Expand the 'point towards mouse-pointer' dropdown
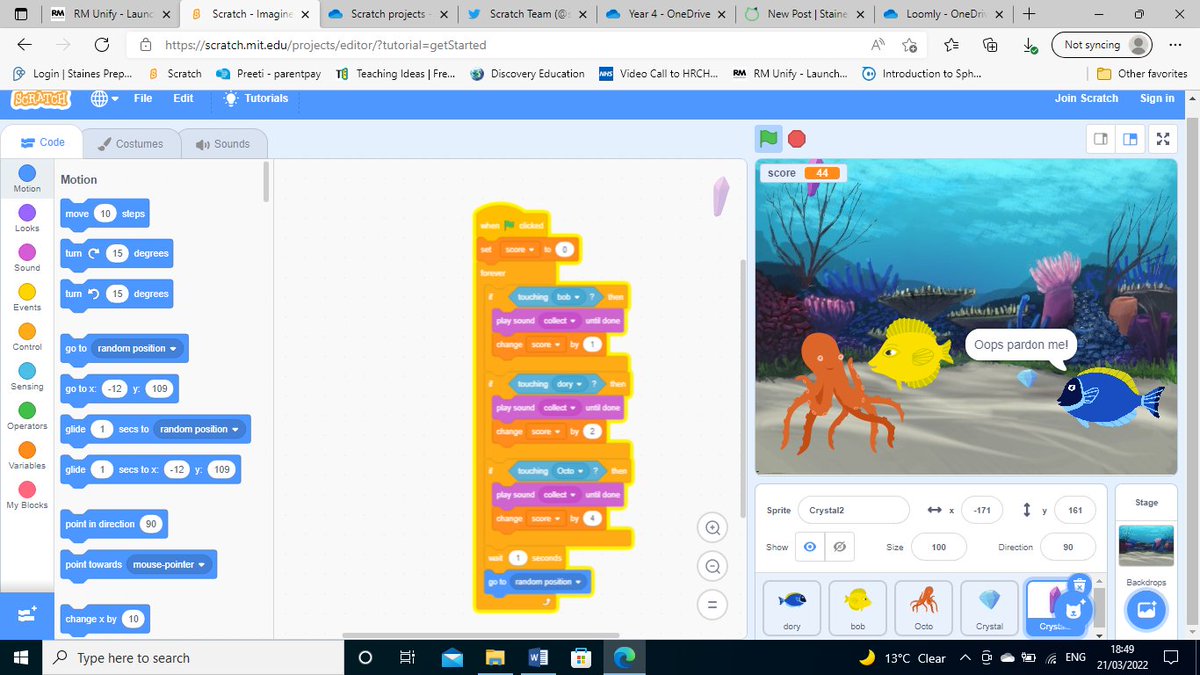This screenshot has height=675, width=1200. [x=170, y=564]
